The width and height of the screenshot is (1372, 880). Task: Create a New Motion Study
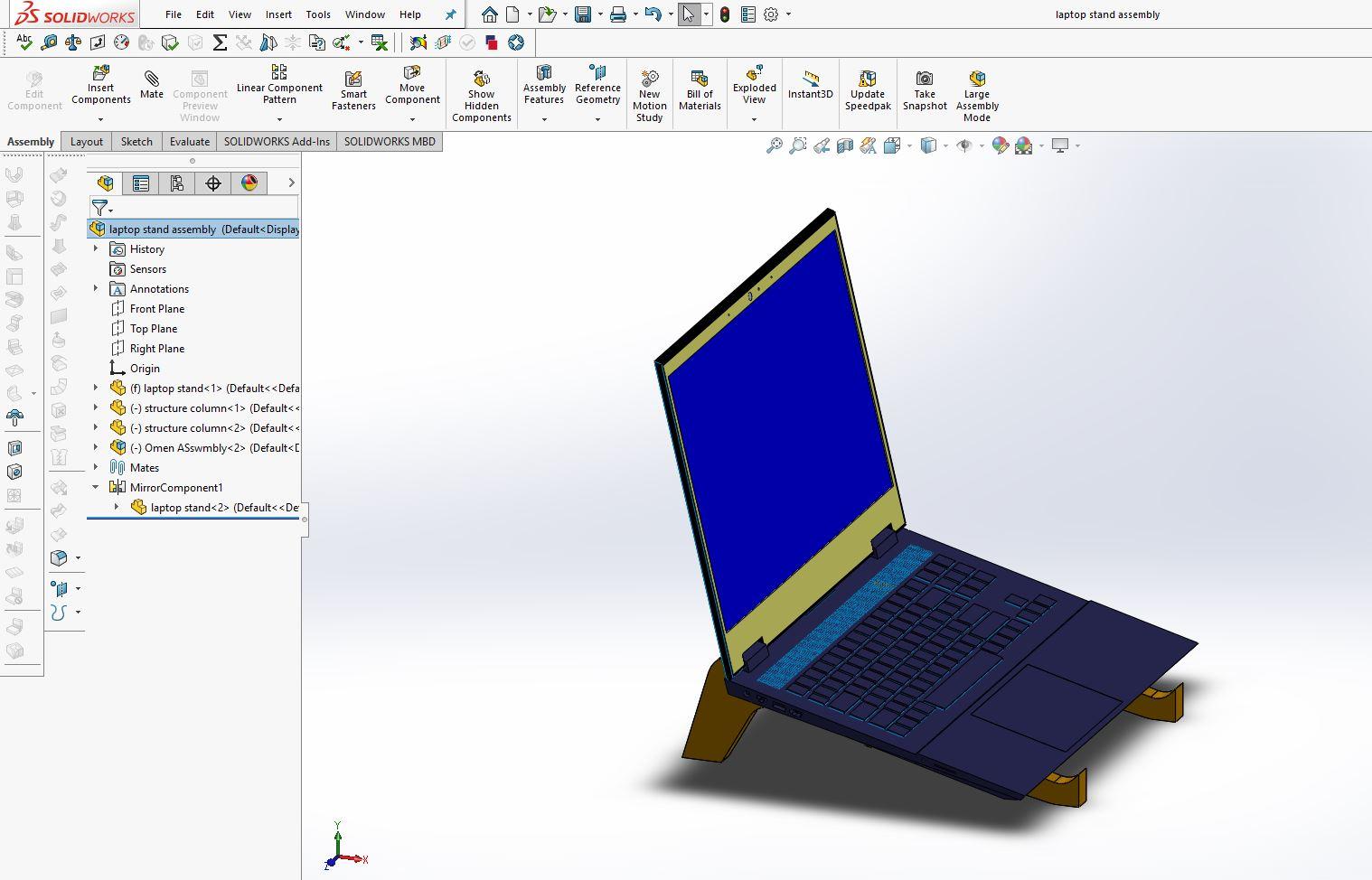coord(649,91)
